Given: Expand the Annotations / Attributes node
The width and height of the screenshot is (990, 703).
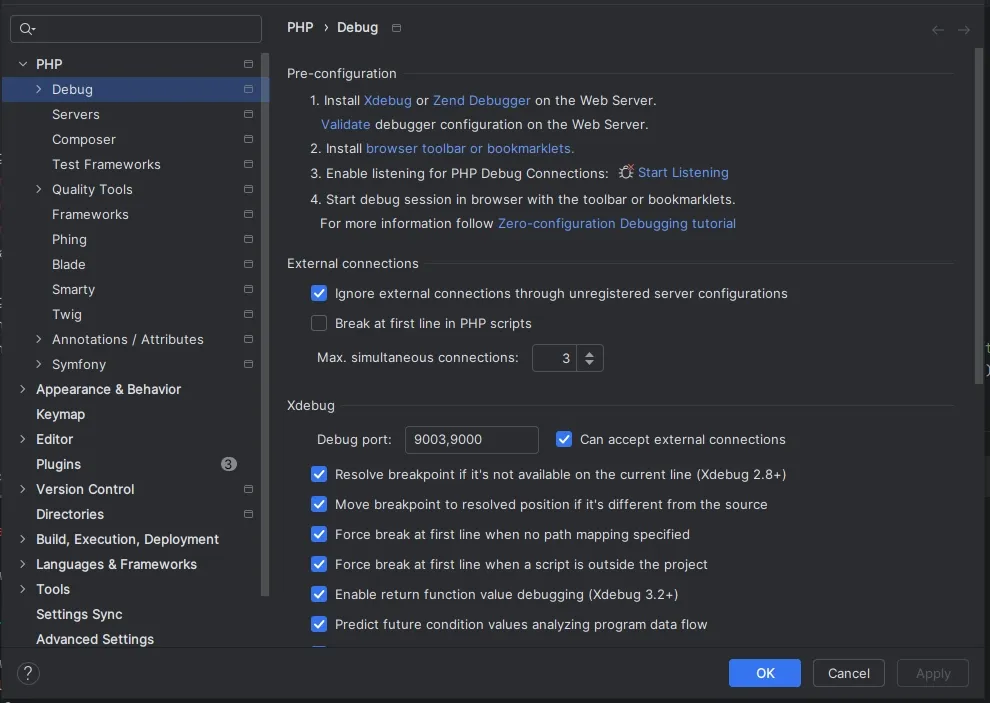Looking at the screenshot, I should (x=39, y=339).
